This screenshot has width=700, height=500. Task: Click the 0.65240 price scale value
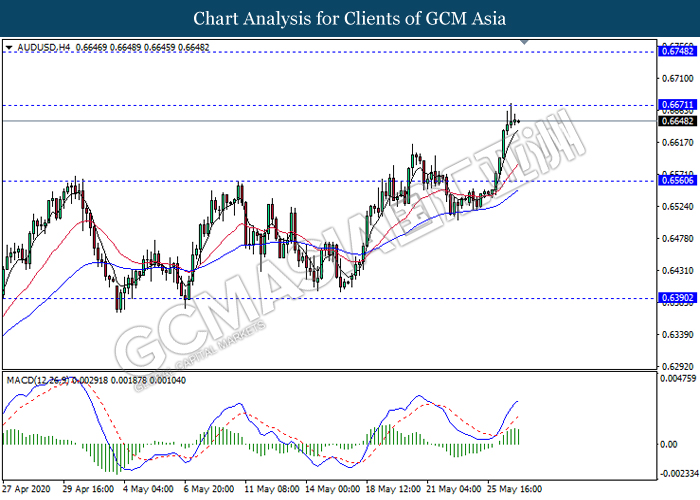[678, 207]
